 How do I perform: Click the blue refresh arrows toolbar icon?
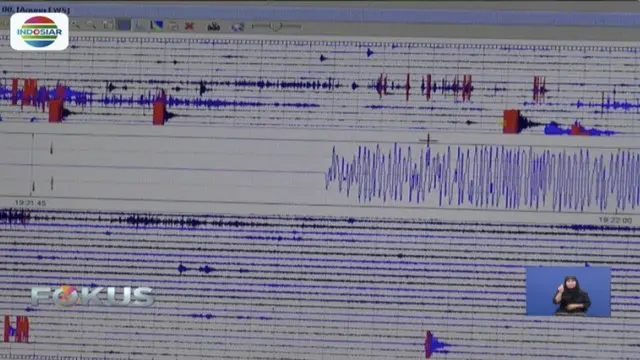click(238, 27)
